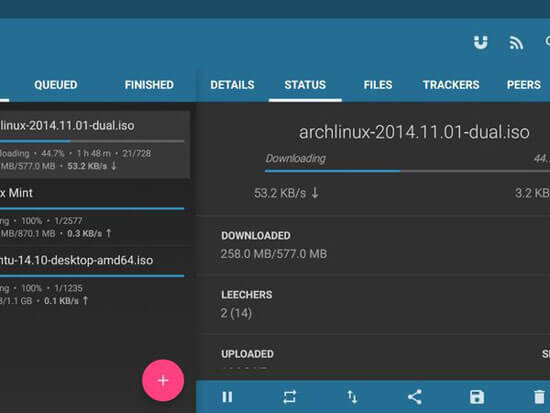Open the RSS feed icon
The height and width of the screenshot is (413, 550).
click(x=516, y=43)
